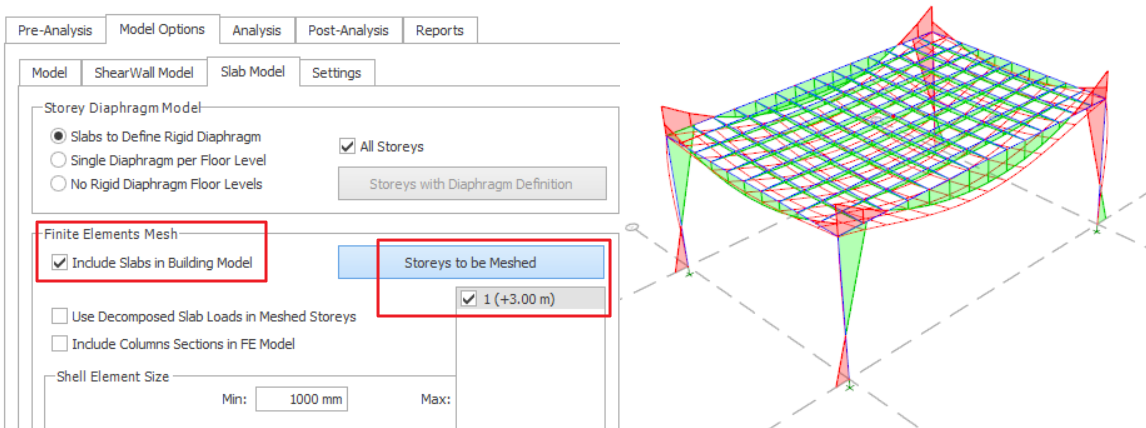Image resolution: width=1146 pixels, height=428 pixels.
Task: Select the Reports tab
Action: (440, 30)
